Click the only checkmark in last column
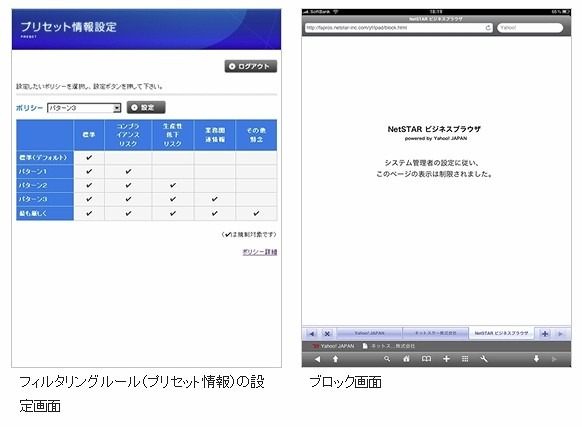Screen dimensions: 582x427 point(256,214)
